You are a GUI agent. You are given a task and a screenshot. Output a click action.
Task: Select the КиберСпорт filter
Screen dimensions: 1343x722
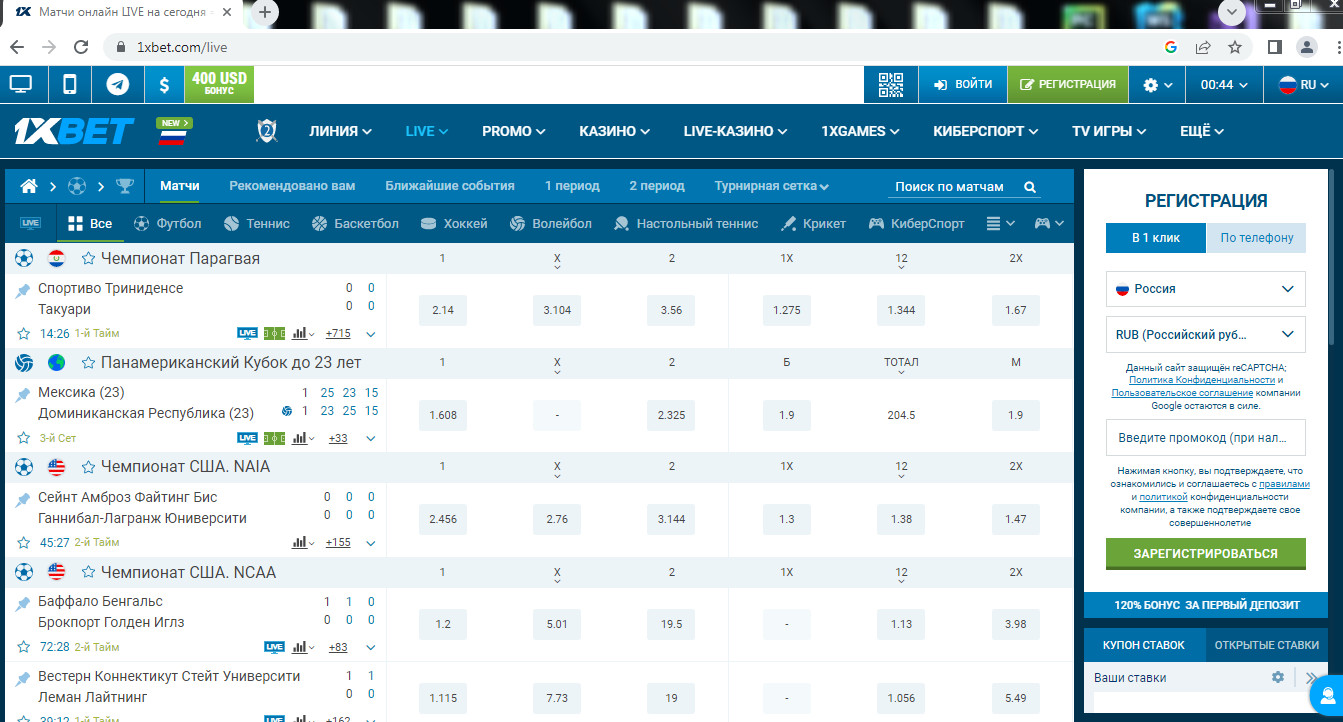[x=916, y=224]
